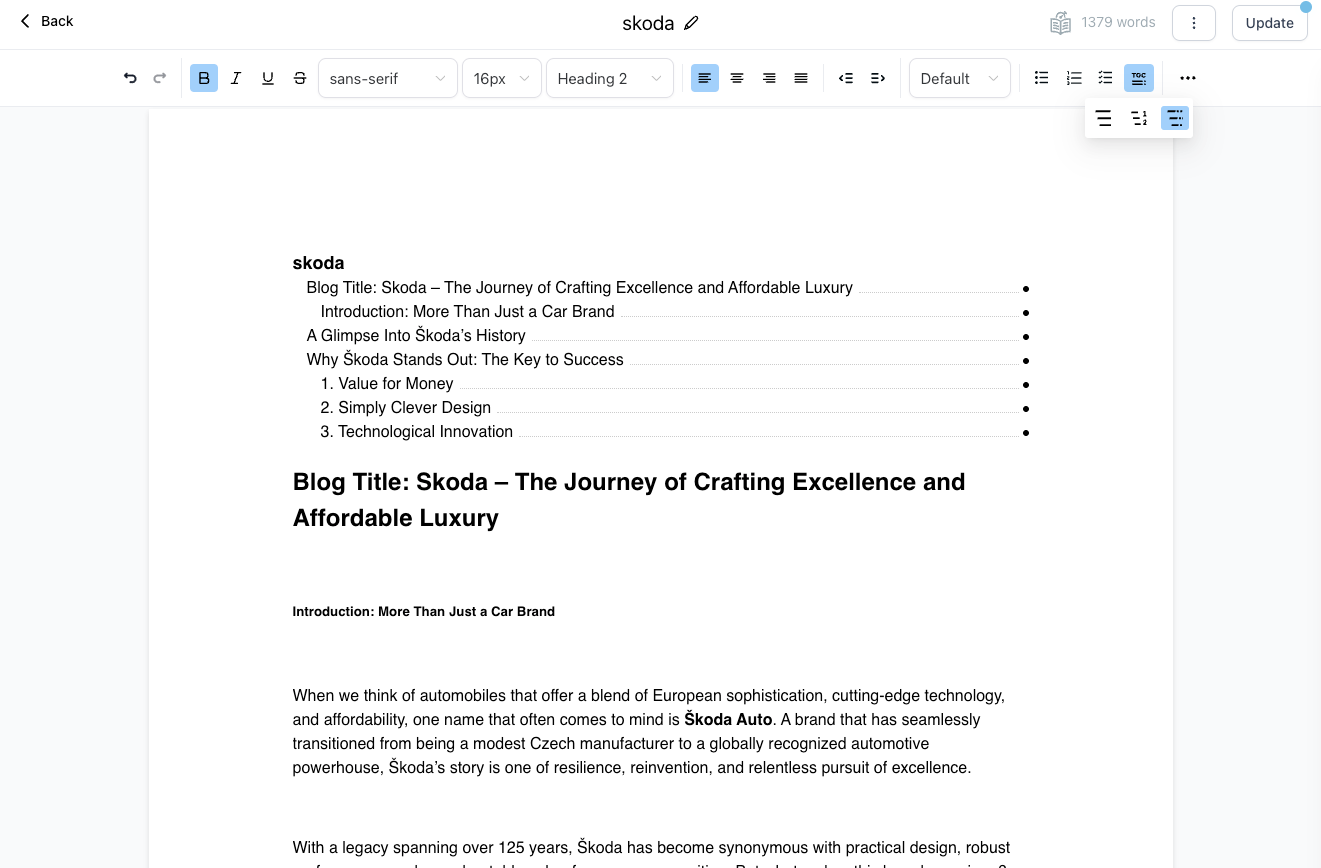Viewport: 1321px width, 868px height.
Task: Insert a bulleted list
Action: (1041, 78)
